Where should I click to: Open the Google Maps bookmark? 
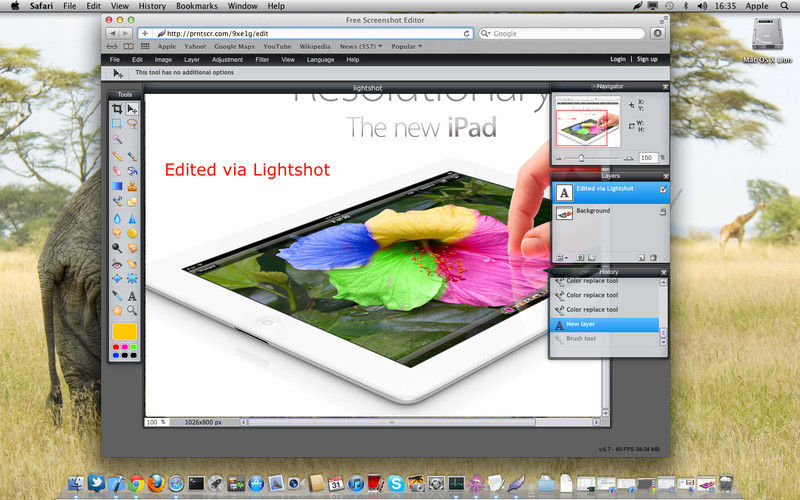(x=234, y=46)
